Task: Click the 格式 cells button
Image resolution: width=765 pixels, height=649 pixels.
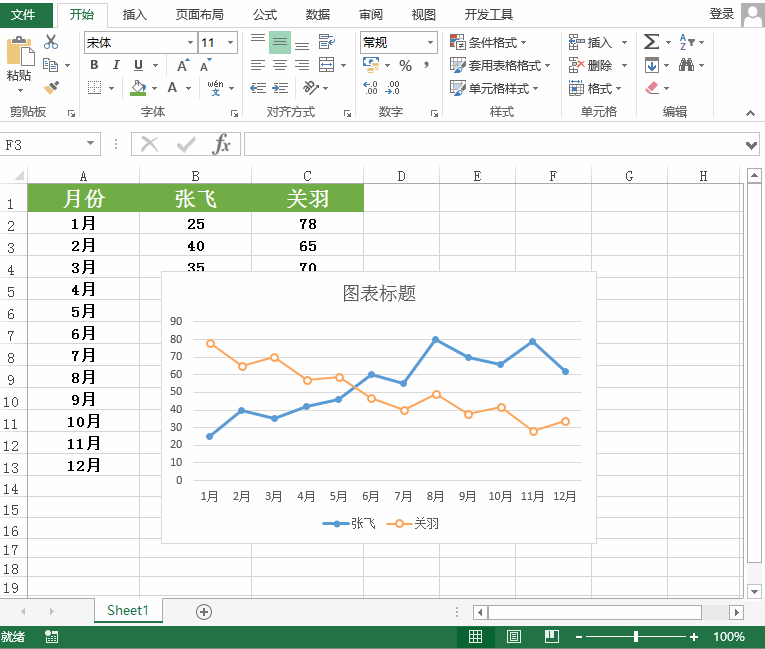Action: pyautogui.click(x=595, y=88)
